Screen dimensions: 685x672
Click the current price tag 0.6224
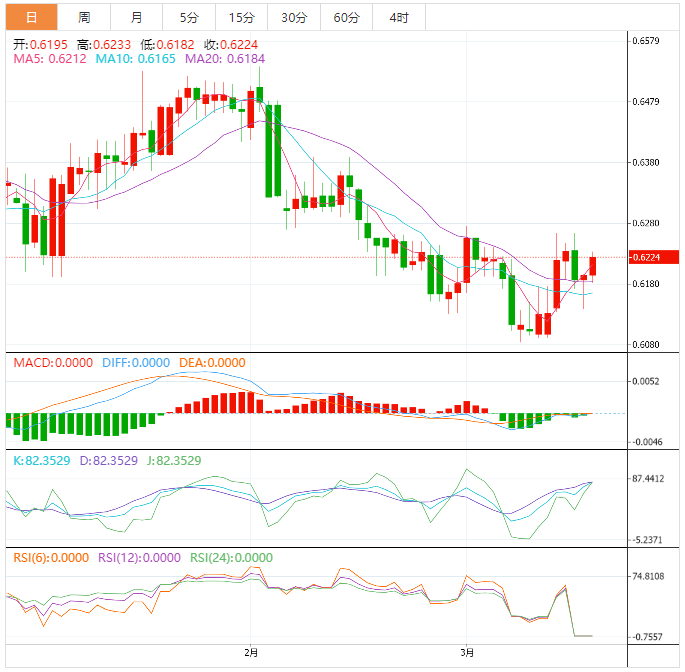pos(647,257)
